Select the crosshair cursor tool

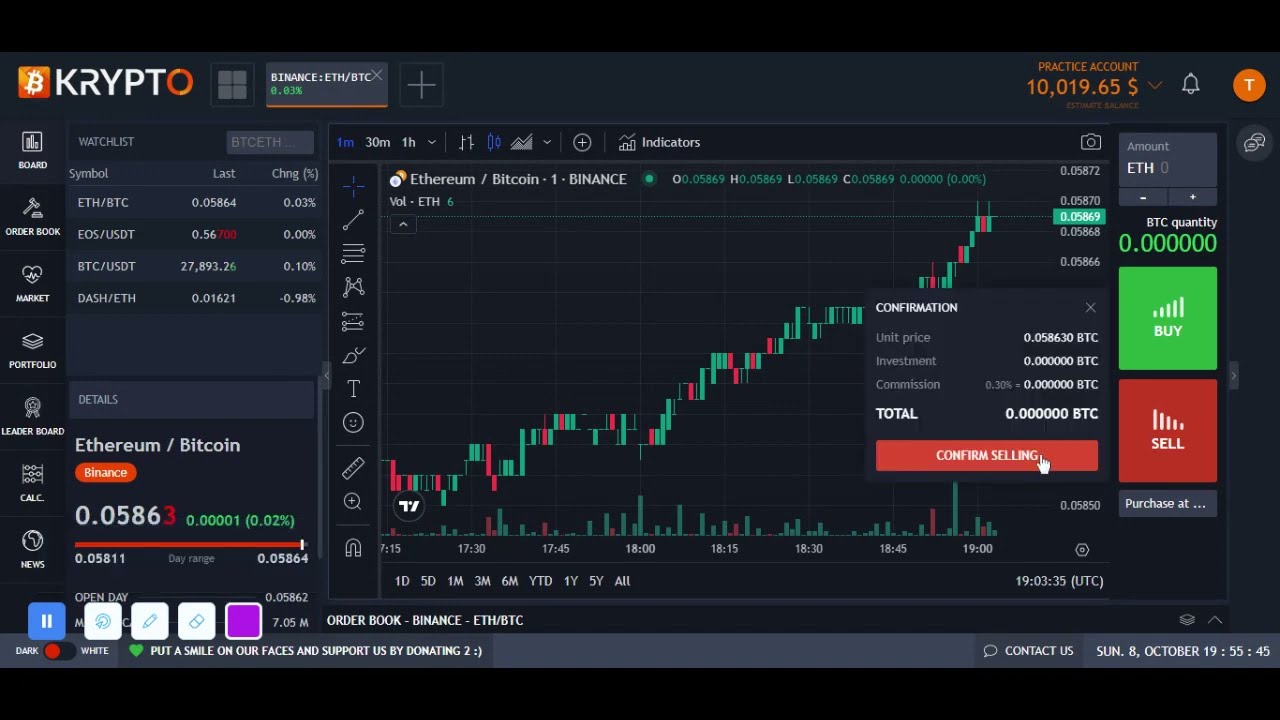tap(353, 186)
